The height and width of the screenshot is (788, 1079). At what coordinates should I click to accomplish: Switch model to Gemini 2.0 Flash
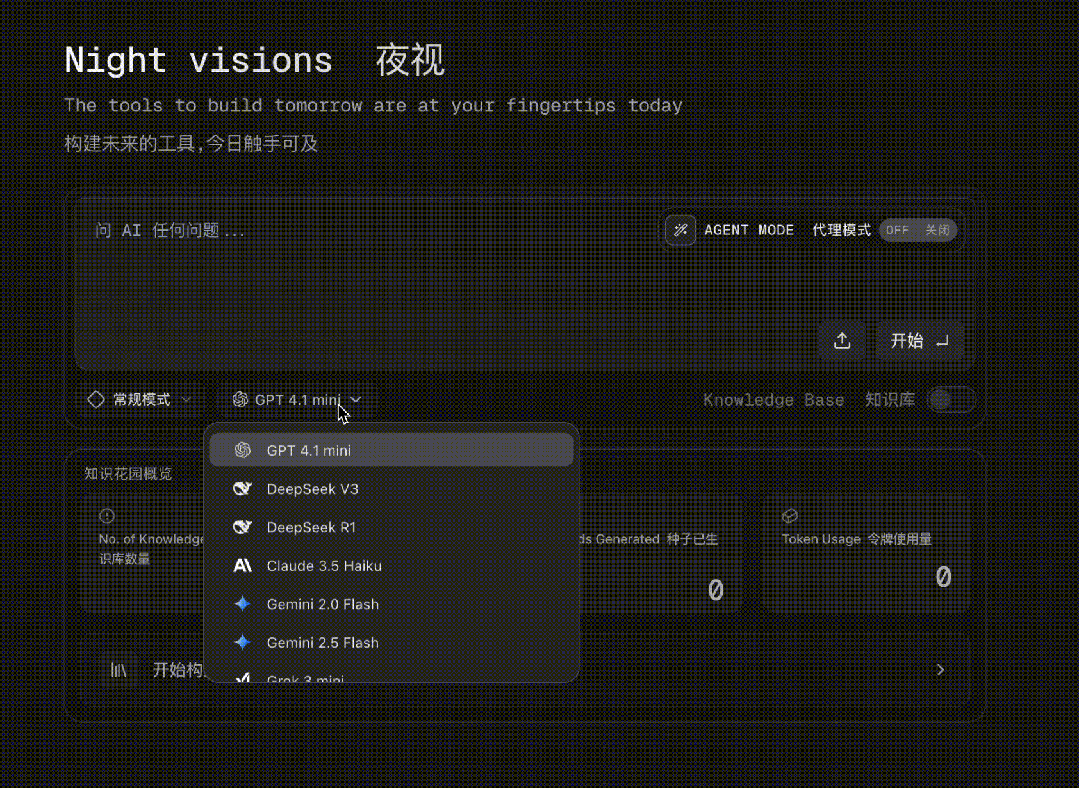(x=391, y=604)
